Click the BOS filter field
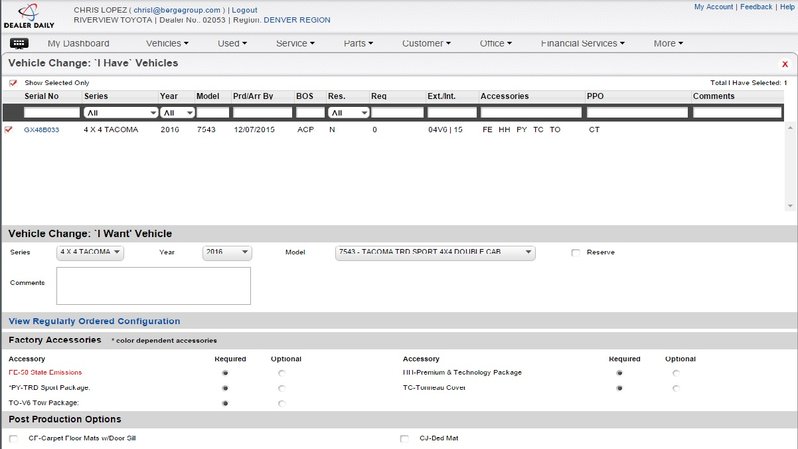 click(x=310, y=113)
